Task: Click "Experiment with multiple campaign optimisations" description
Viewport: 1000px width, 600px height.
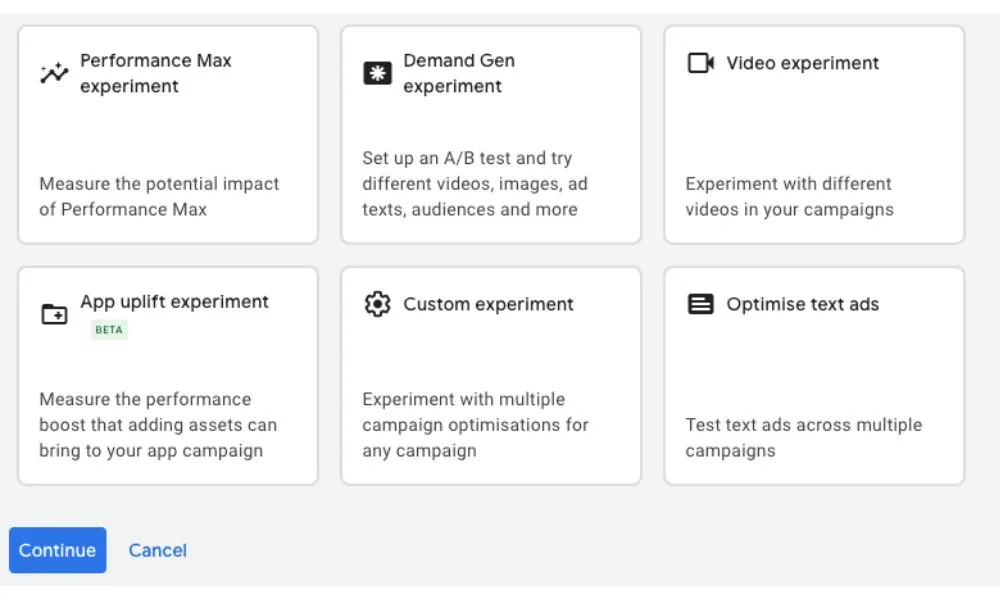Action: (475, 425)
